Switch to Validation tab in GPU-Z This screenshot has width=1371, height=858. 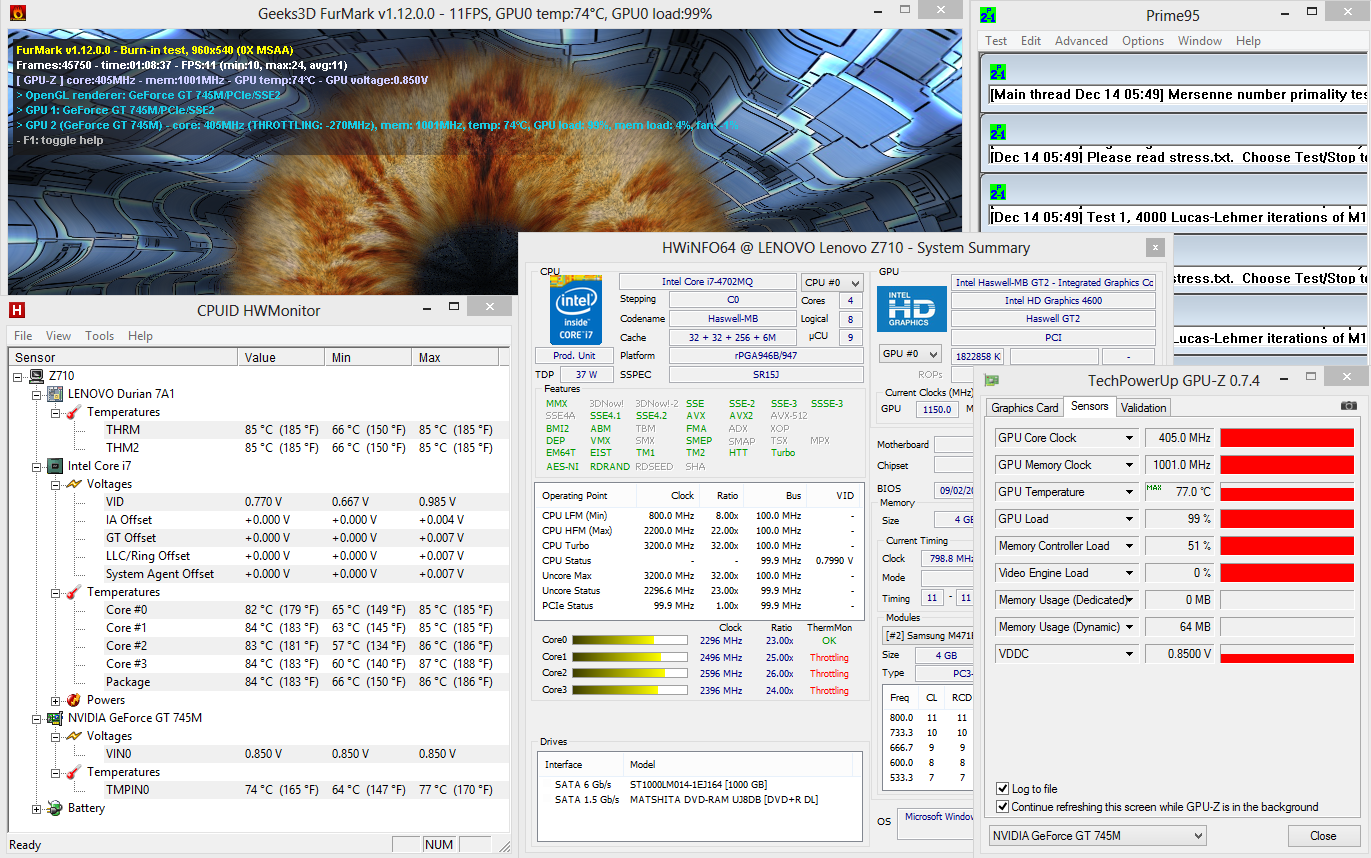(x=1143, y=408)
